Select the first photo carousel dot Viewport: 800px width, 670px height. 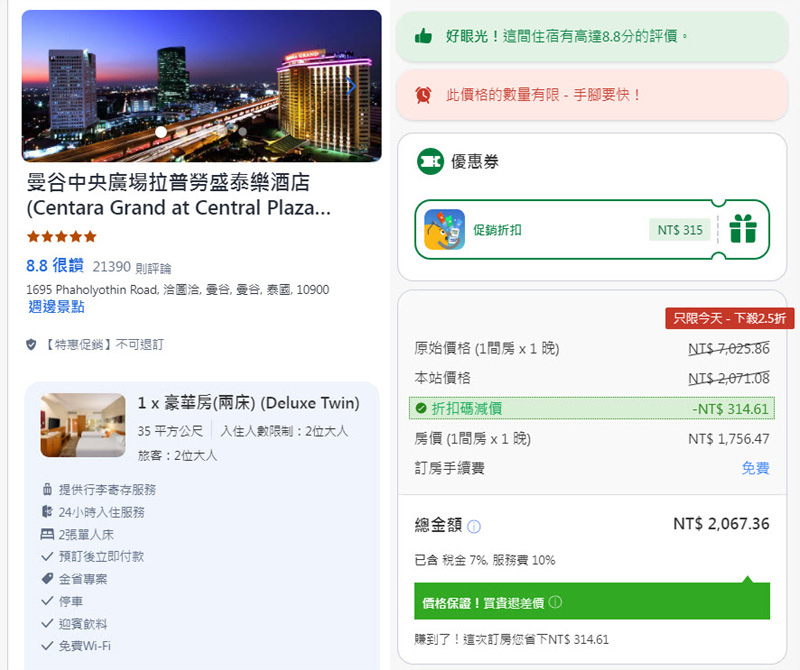[161, 132]
